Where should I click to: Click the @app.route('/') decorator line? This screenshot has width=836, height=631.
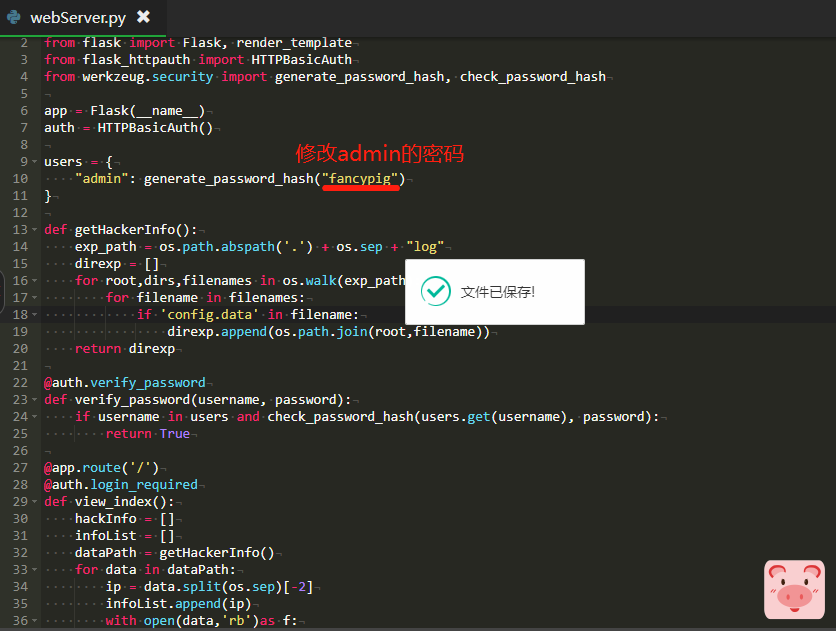(102, 467)
